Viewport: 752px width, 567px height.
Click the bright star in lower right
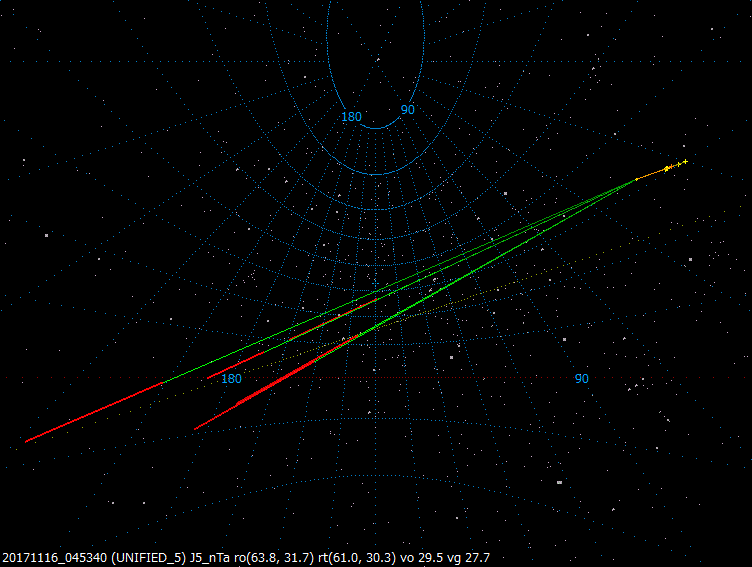pos(559,482)
